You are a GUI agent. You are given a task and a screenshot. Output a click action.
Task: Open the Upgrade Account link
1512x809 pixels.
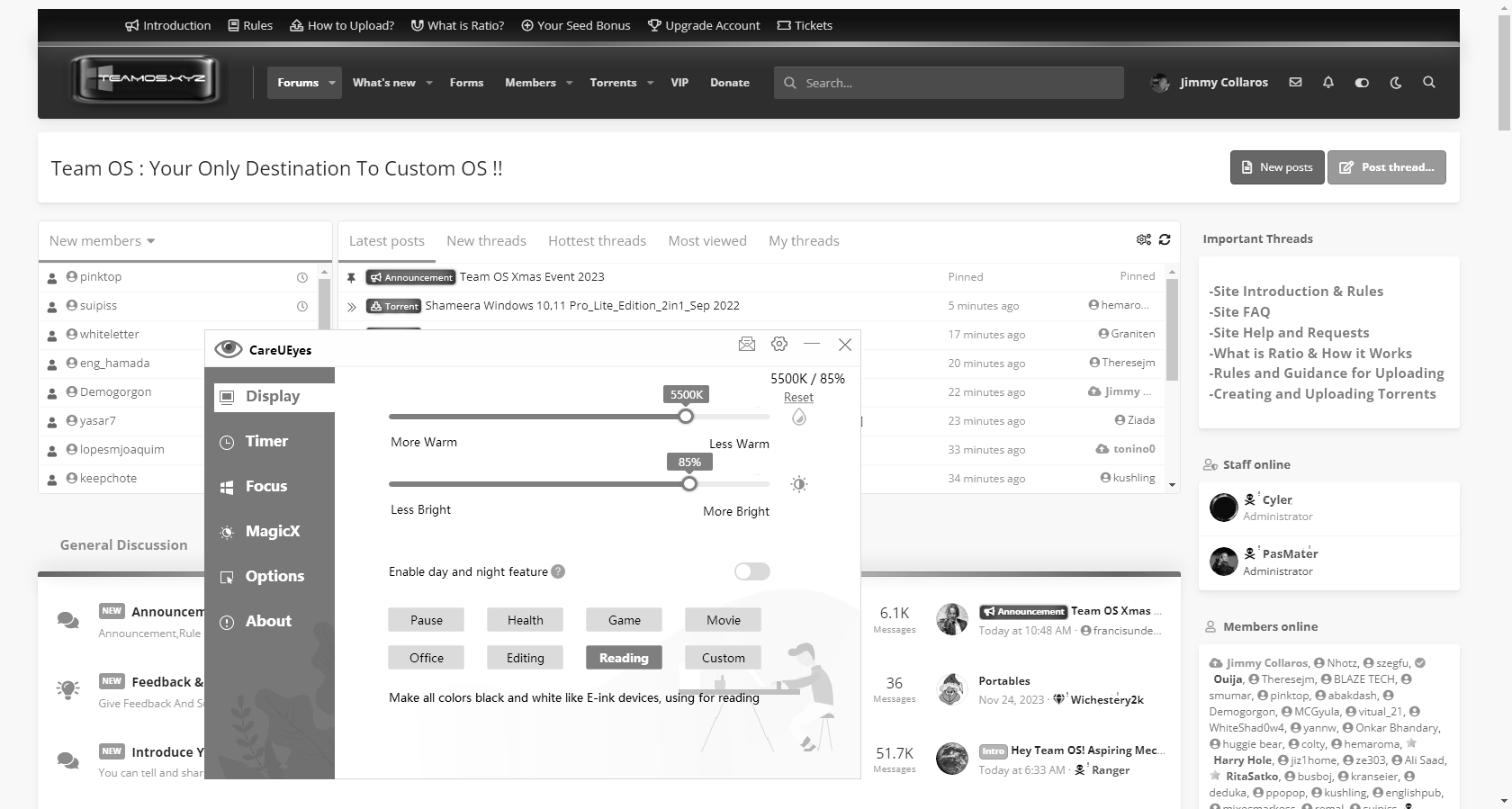tap(704, 25)
